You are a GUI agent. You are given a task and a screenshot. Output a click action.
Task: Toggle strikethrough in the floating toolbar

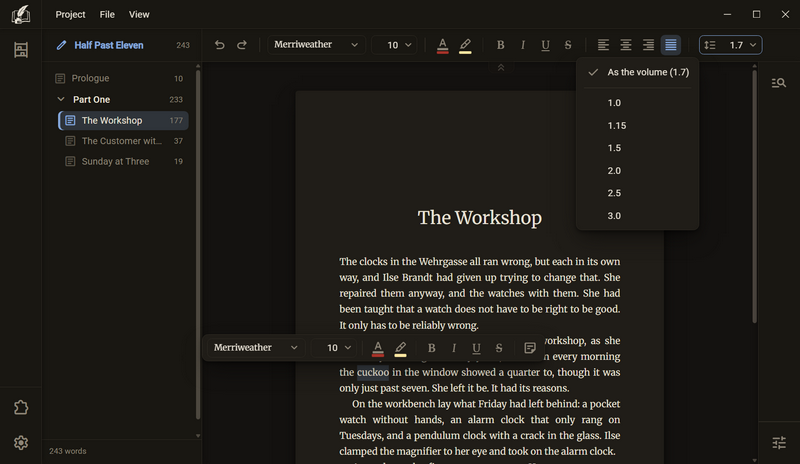pyautogui.click(x=498, y=348)
